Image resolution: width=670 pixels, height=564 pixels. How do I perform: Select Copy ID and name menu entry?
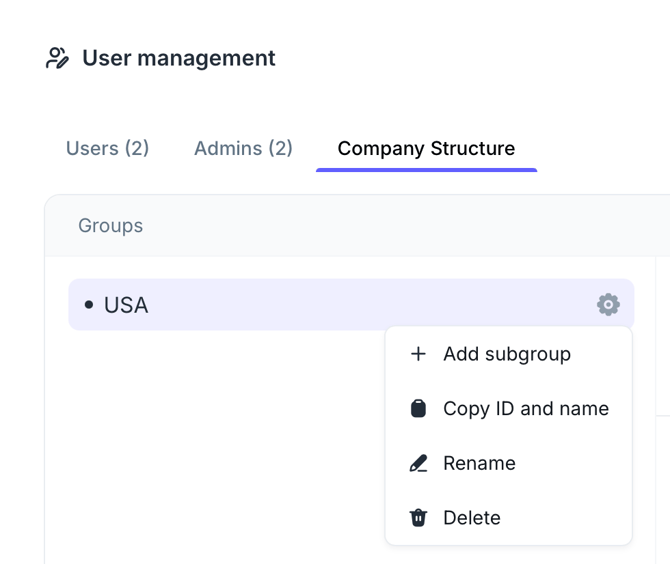(525, 408)
